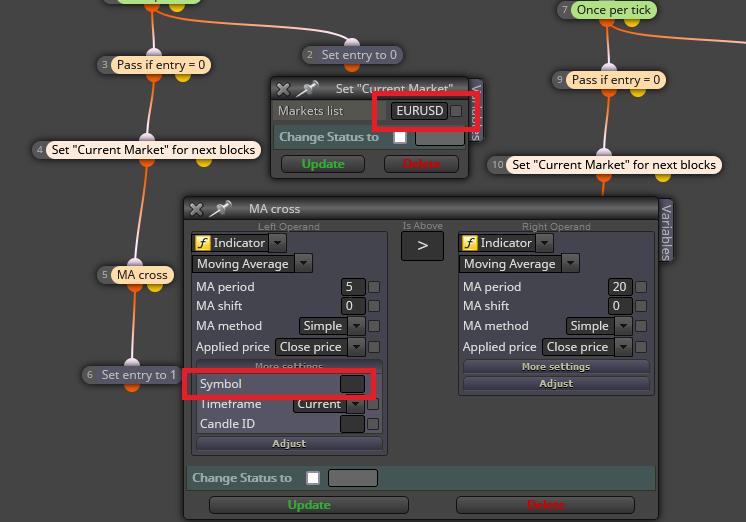
Task: Open Right Operand Applied price dropdown
Action: (623, 347)
